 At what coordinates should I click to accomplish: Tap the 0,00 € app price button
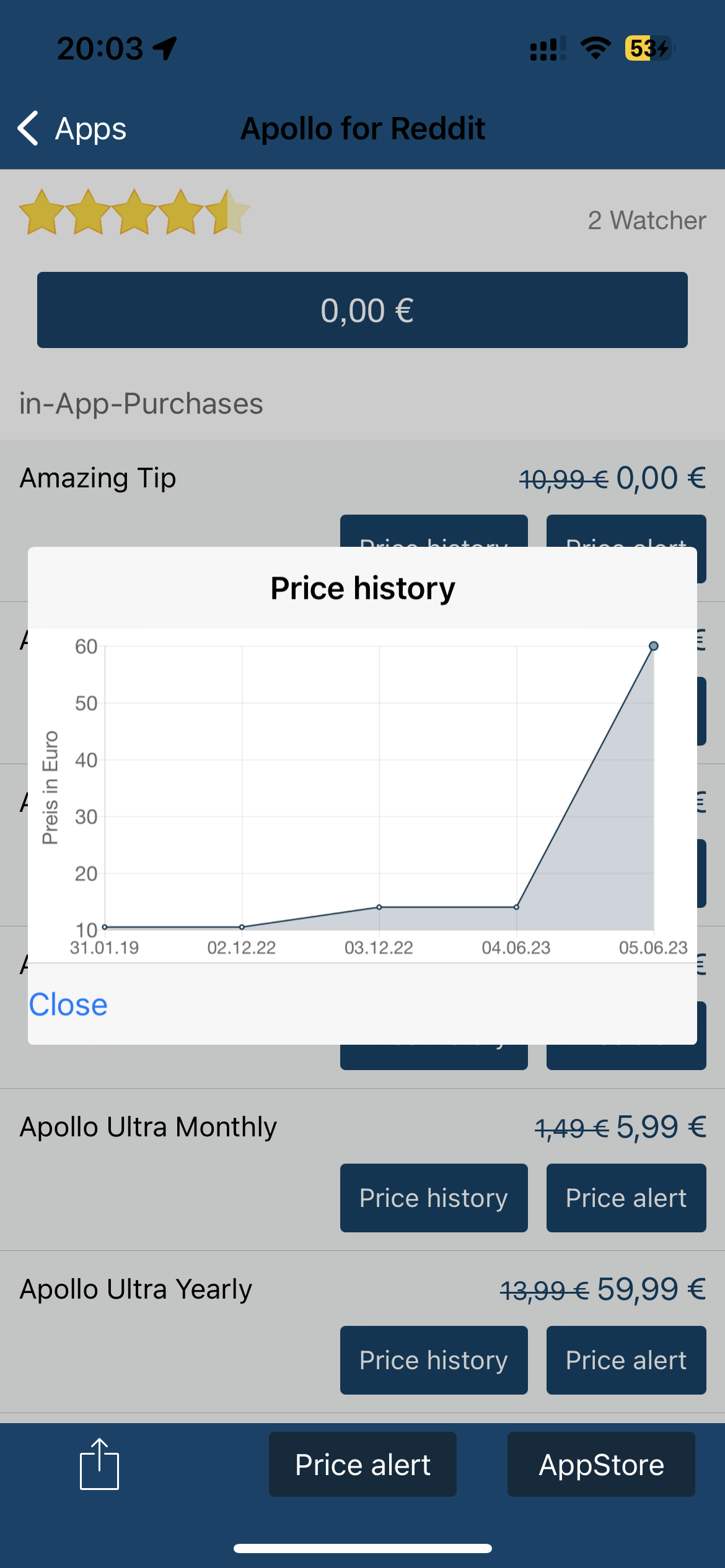[x=362, y=310]
